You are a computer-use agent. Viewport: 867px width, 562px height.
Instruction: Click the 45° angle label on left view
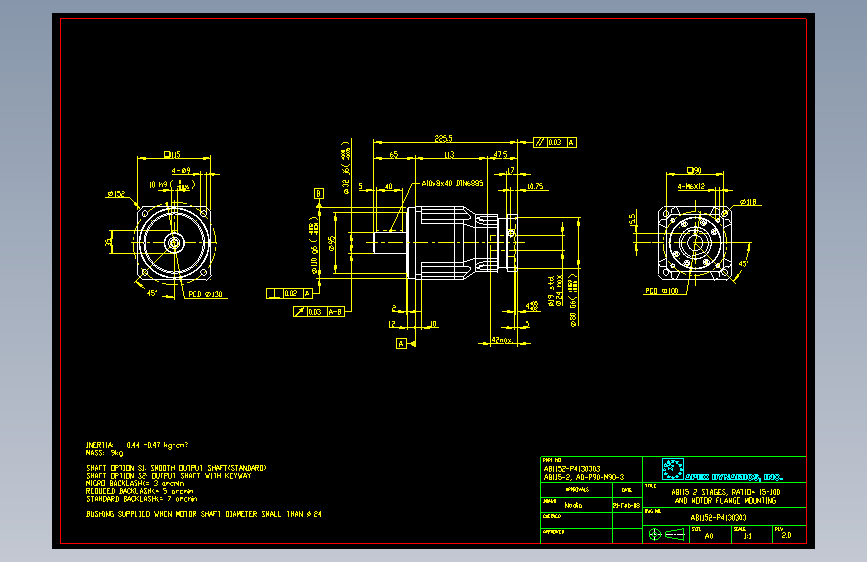[152, 293]
